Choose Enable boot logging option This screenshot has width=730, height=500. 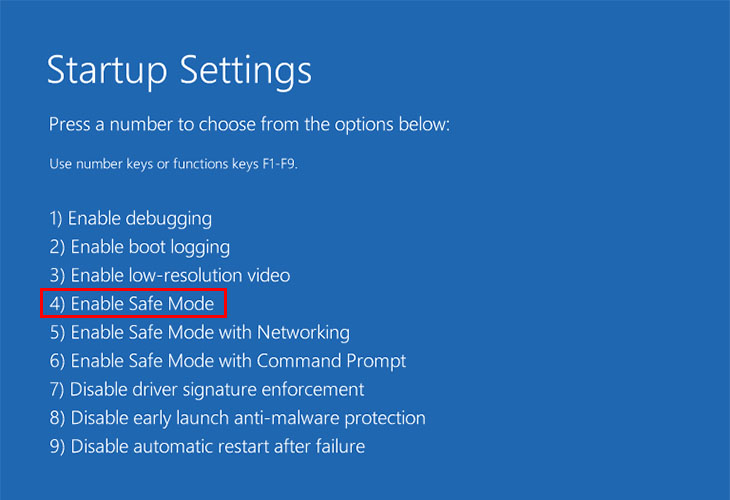(x=140, y=247)
